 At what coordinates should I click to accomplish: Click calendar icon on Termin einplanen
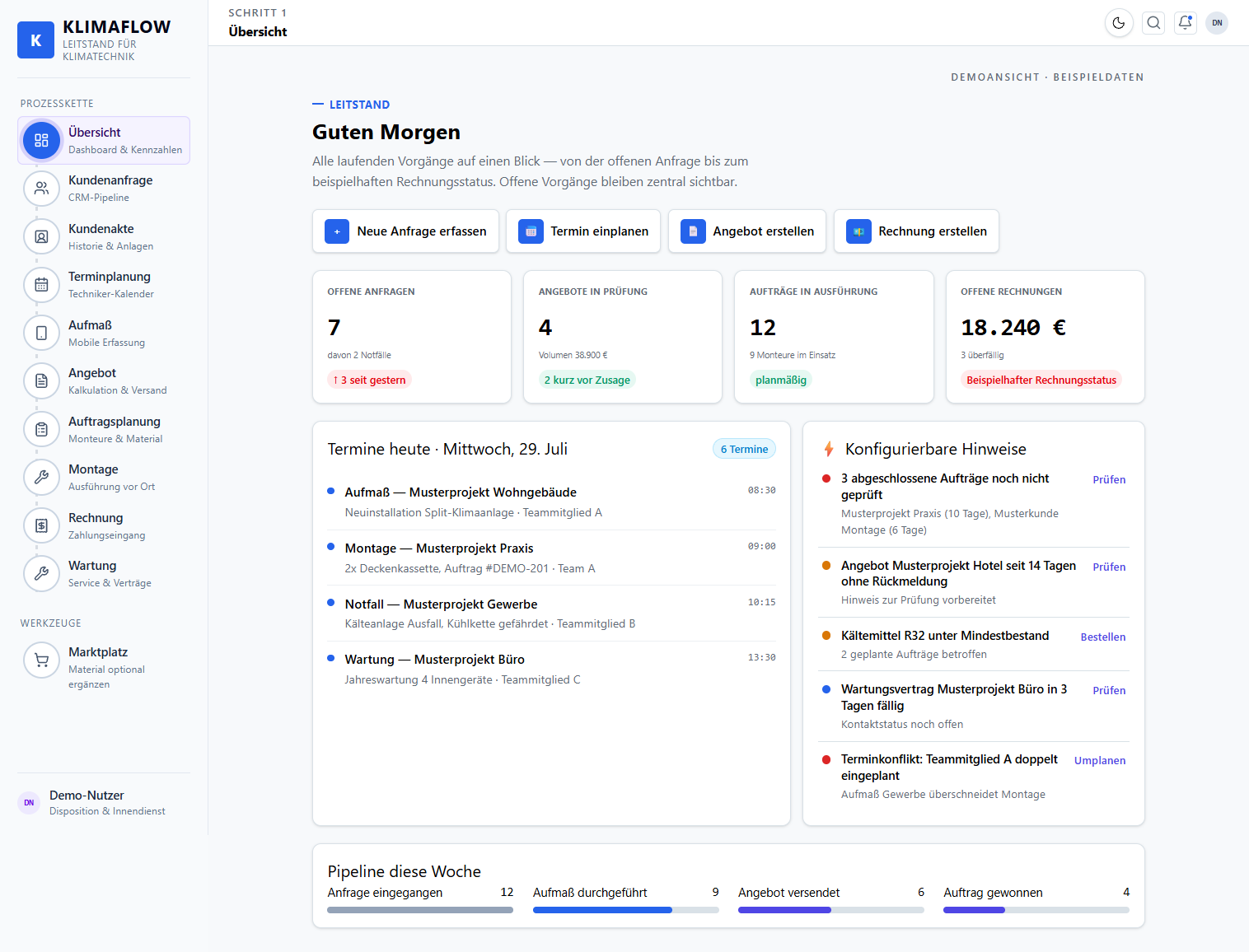coord(531,231)
